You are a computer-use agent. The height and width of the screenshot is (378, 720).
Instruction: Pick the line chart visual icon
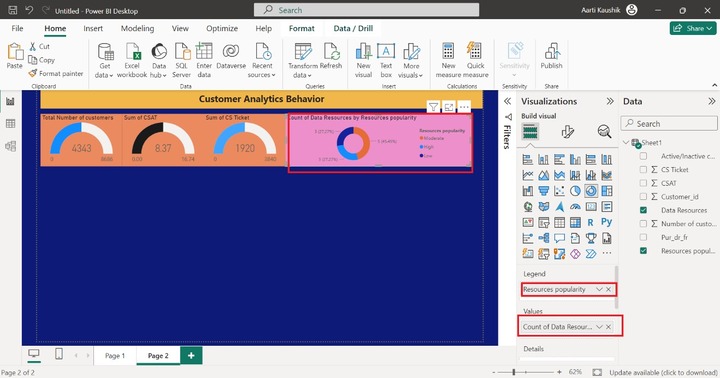coord(528,175)
